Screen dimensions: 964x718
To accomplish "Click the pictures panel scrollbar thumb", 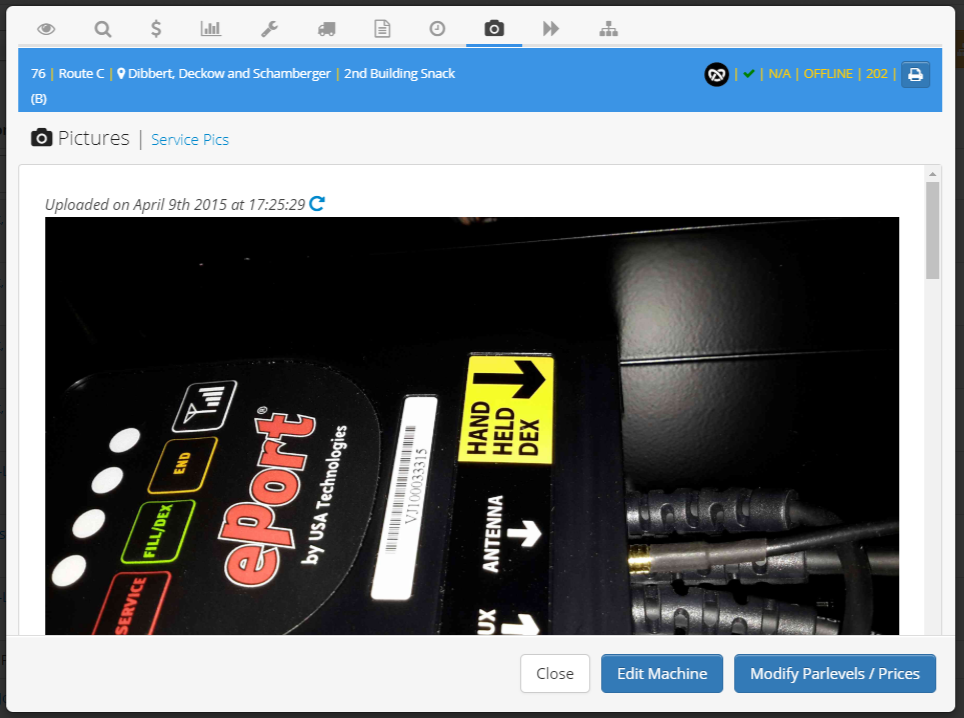I will point(933,231).
